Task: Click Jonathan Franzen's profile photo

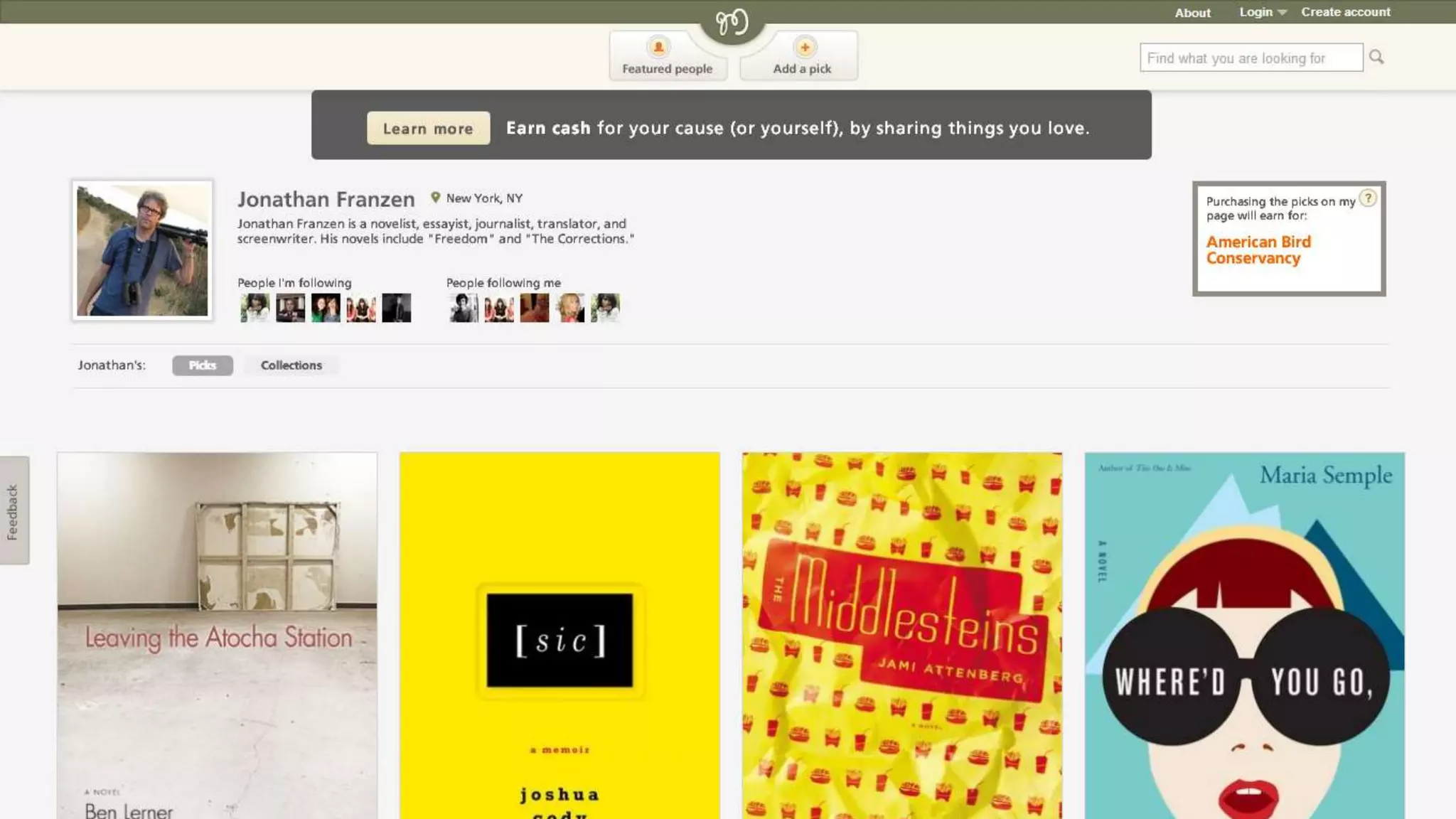Action: [142, 250]
